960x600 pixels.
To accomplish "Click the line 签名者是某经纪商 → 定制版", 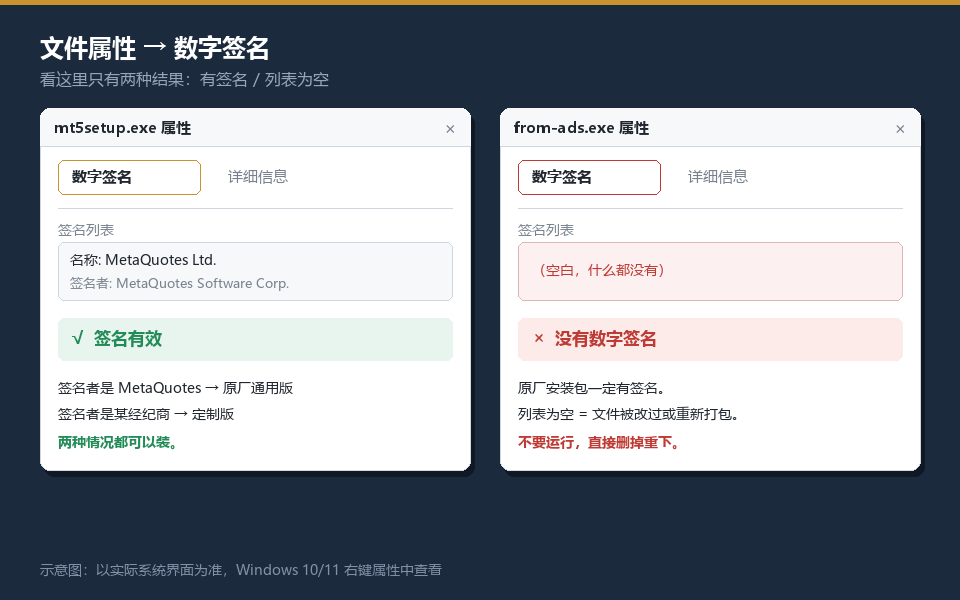I will 146,414.
